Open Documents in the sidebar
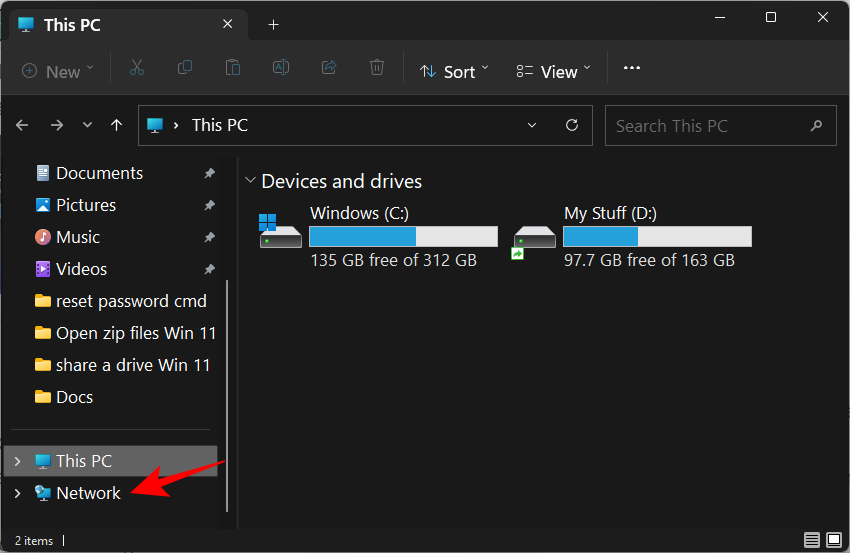 (100, 173)
